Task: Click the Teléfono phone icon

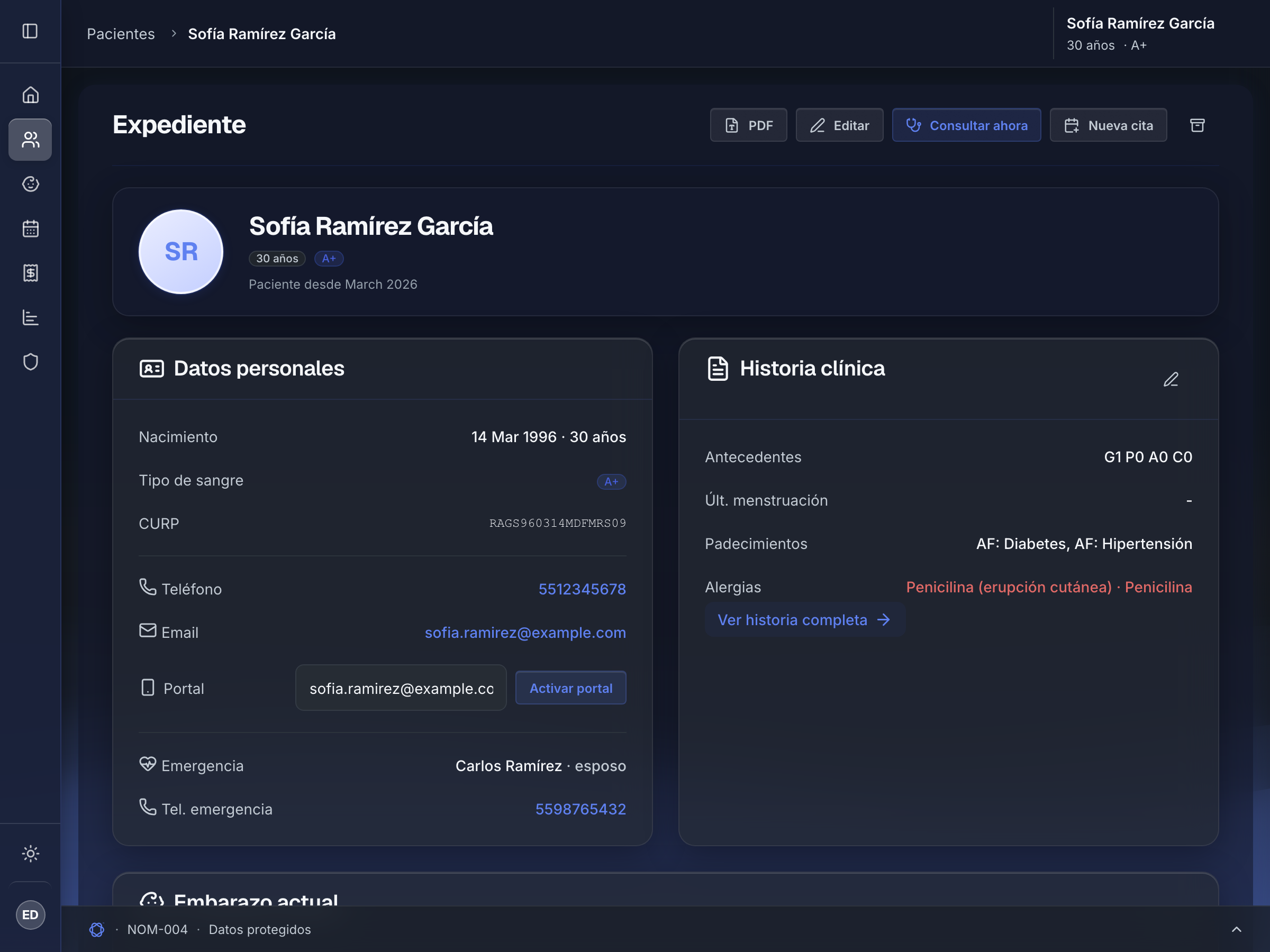Action: click(x=148, y=587)
